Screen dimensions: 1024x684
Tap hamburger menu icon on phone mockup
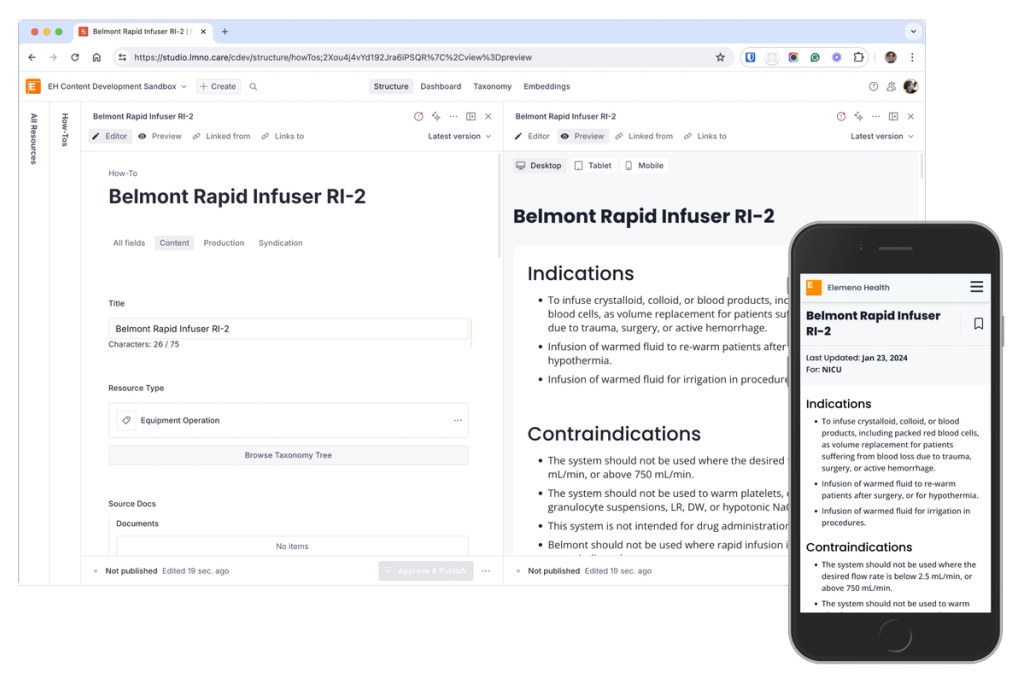point(976,287)
